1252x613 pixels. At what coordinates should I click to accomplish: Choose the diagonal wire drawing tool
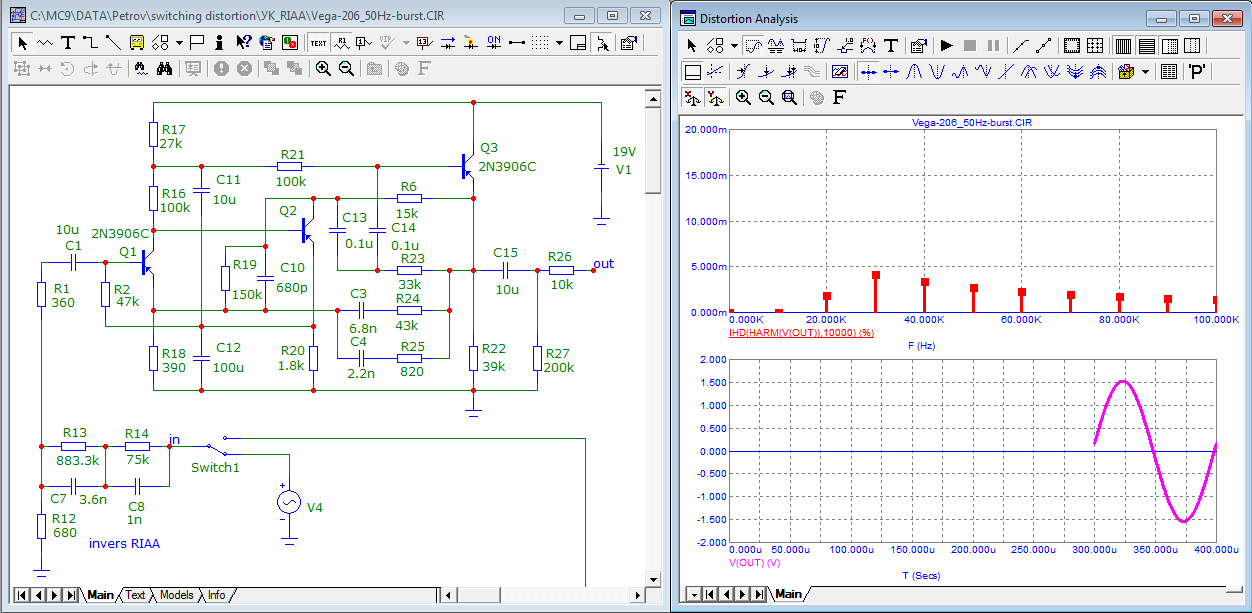pyautogui.click(x=113, y=42)
